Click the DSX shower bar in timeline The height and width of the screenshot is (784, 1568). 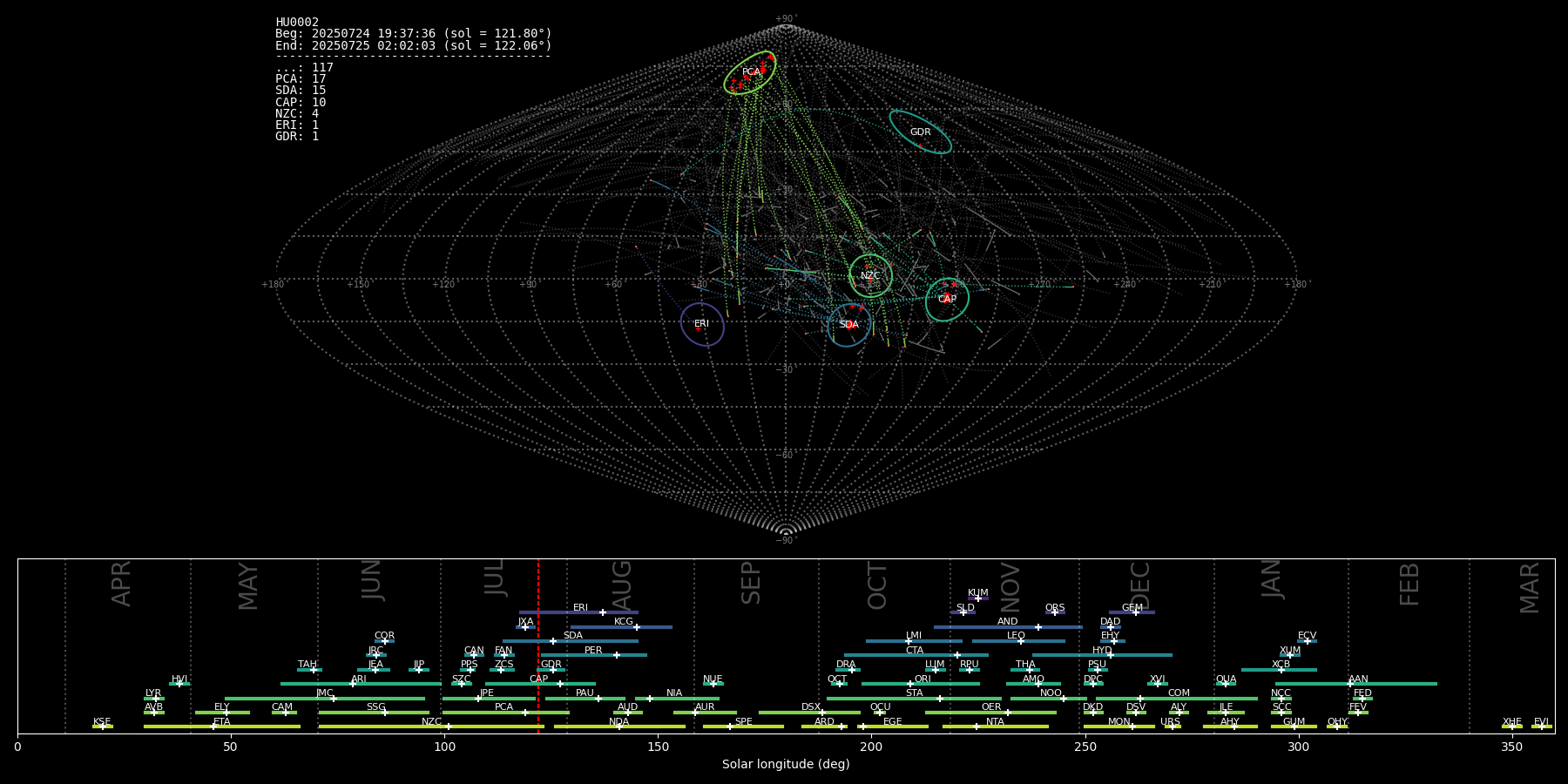tap(809, 713)
